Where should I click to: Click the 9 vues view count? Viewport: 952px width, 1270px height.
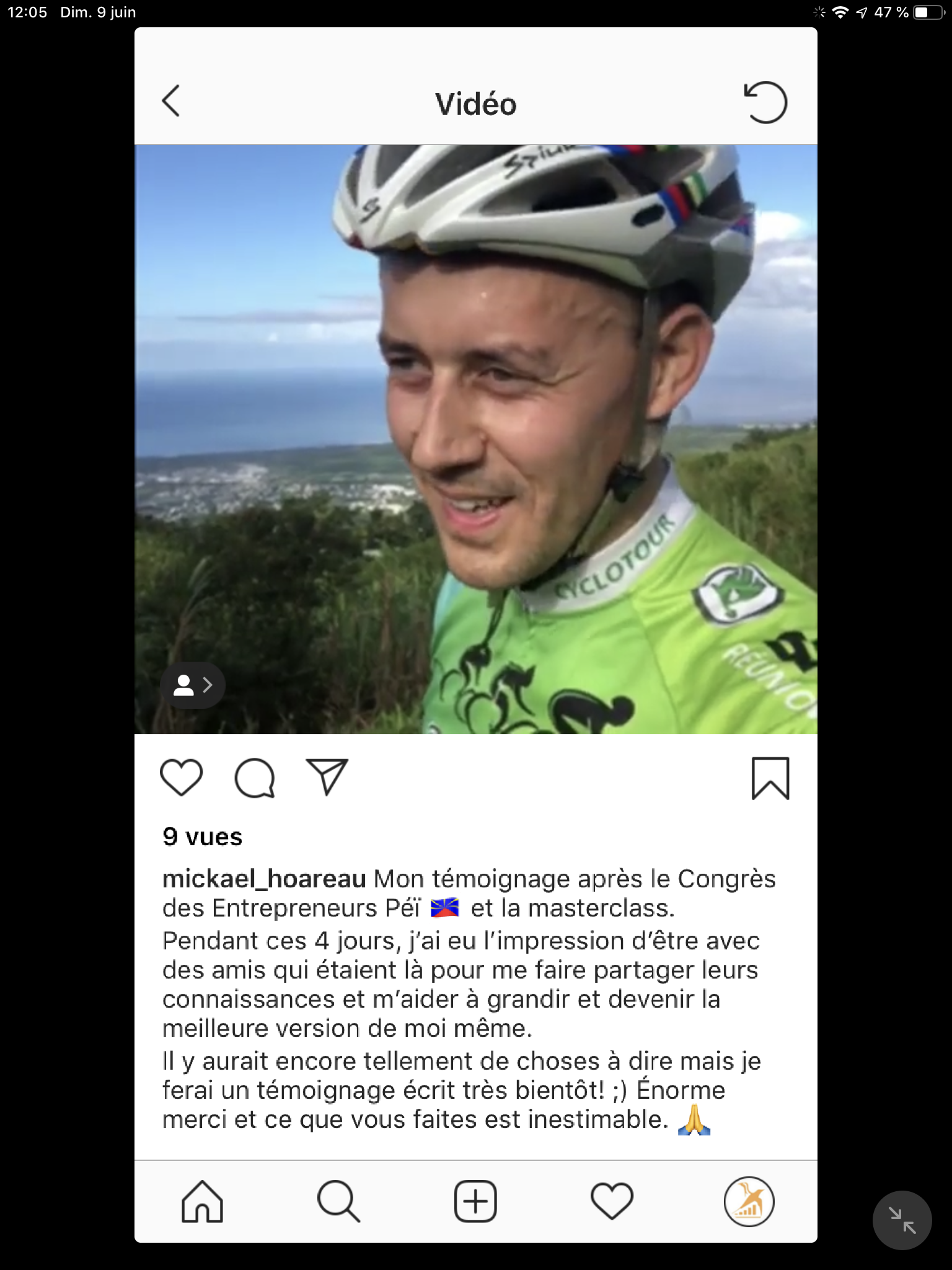coord(202,837)
